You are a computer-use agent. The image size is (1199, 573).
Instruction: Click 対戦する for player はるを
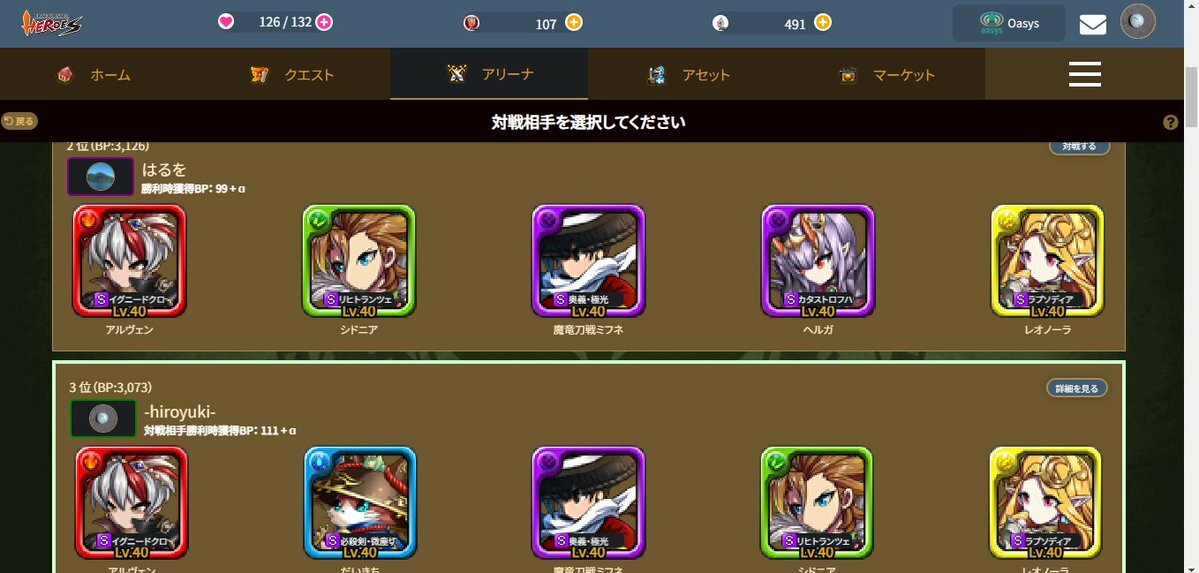pyautogui.click(x=1079, y=146)
